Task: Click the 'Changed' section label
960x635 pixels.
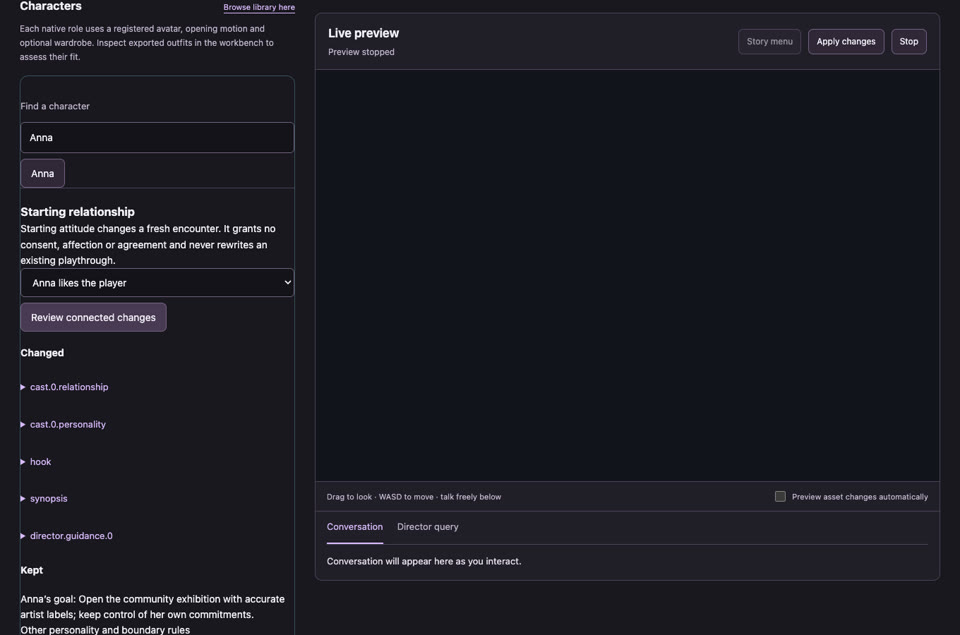Action: pos(42,353)
